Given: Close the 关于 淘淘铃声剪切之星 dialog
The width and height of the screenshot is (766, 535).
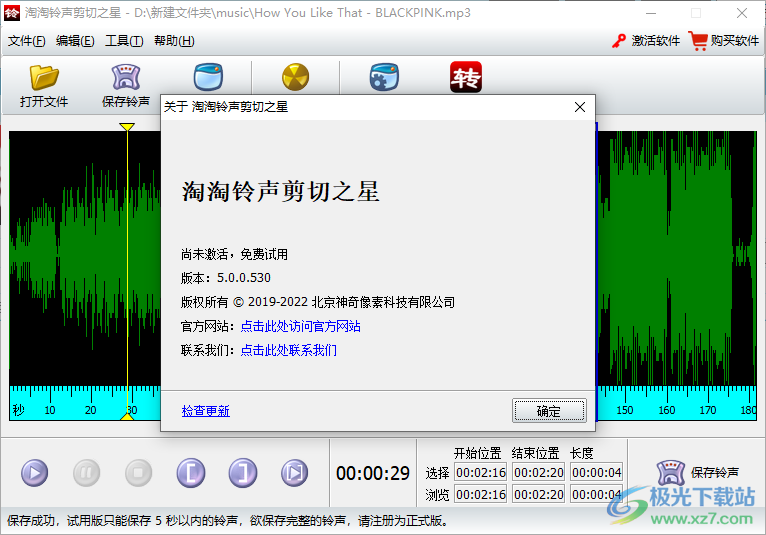Looking at the screenshot, I should (x=580, y=107).
